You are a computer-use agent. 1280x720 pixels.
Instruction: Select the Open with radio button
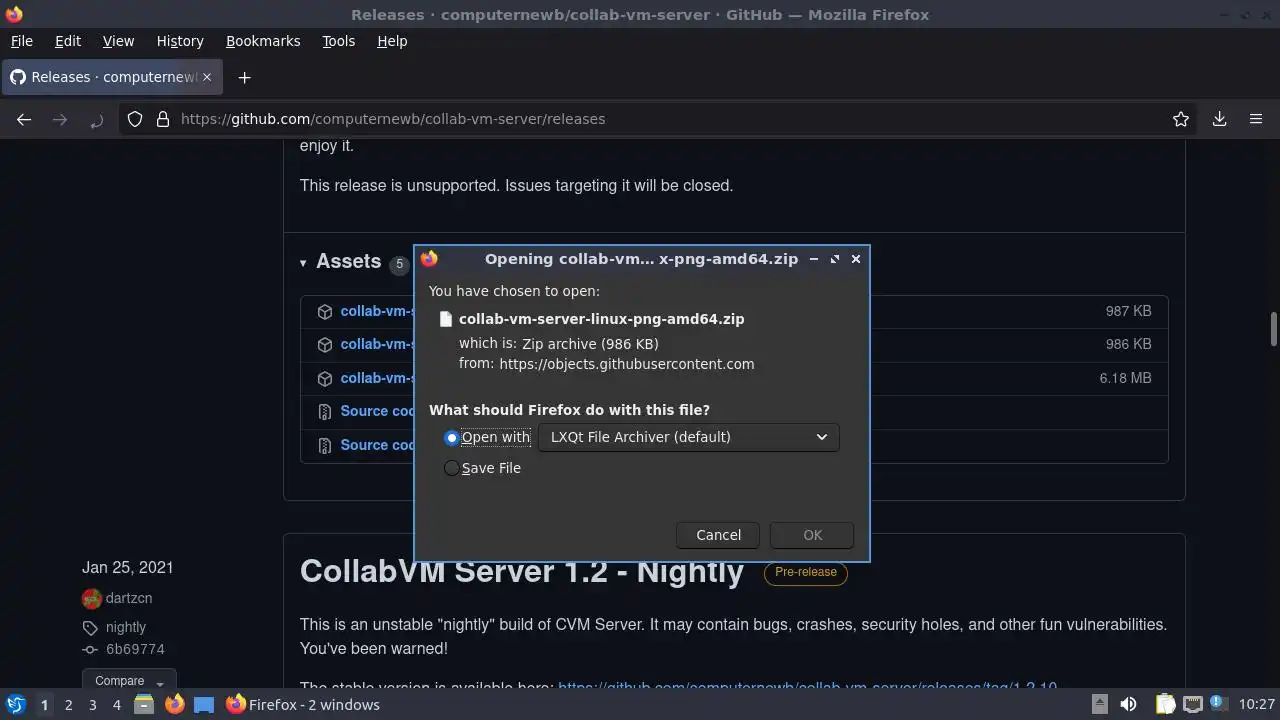(452, 438)
